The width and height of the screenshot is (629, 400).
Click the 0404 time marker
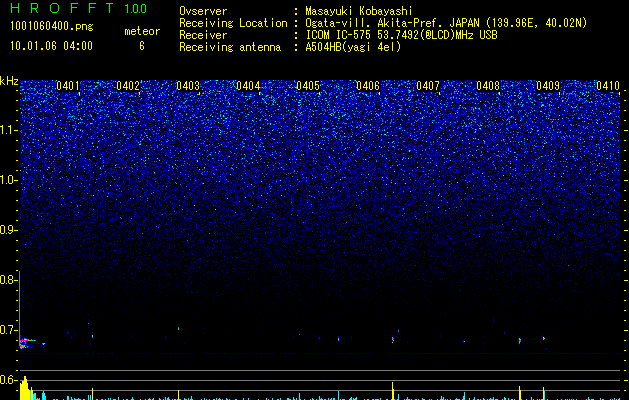click(x=248, y=86)
